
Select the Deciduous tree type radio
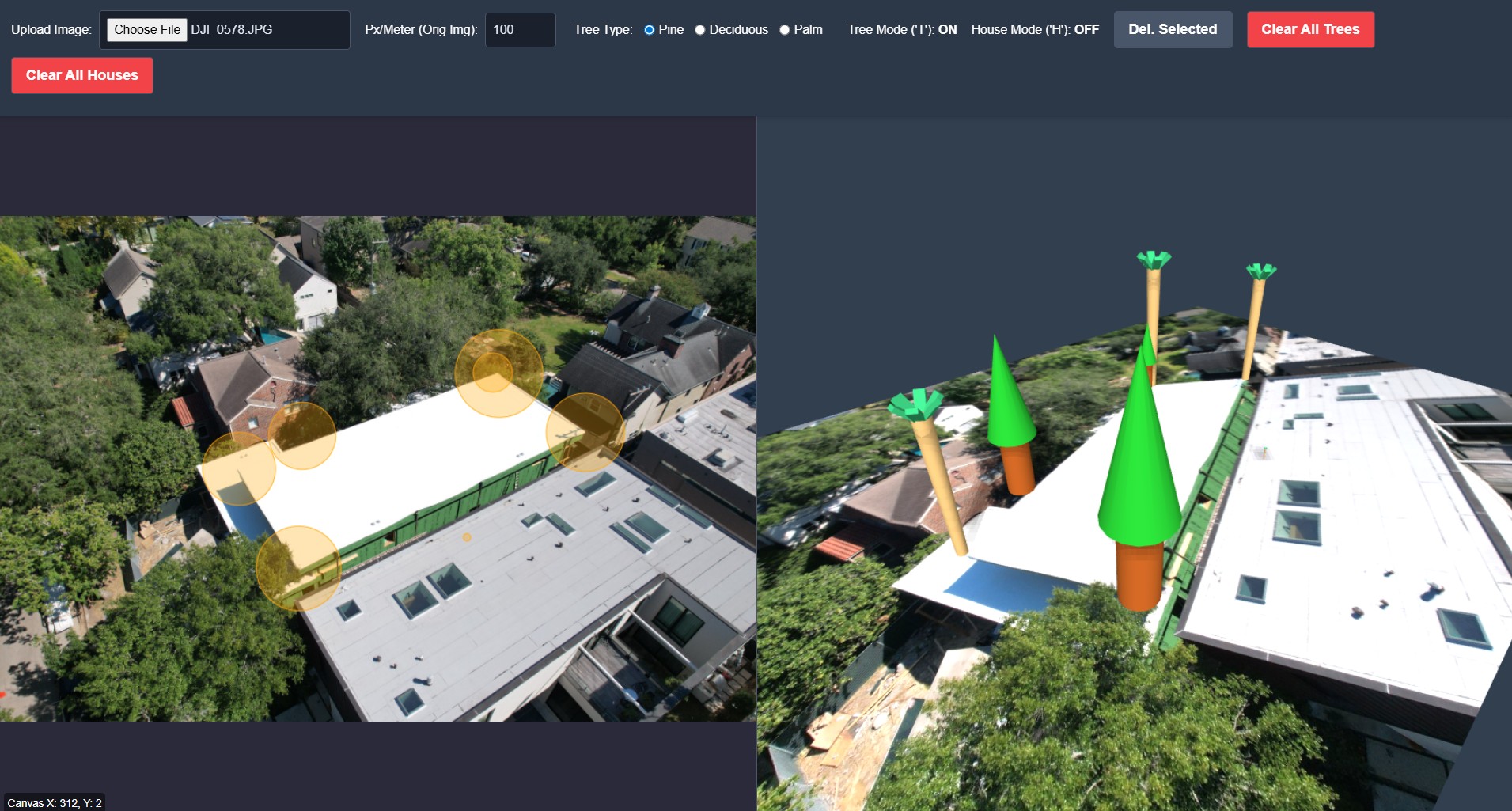tap(700, 30)
